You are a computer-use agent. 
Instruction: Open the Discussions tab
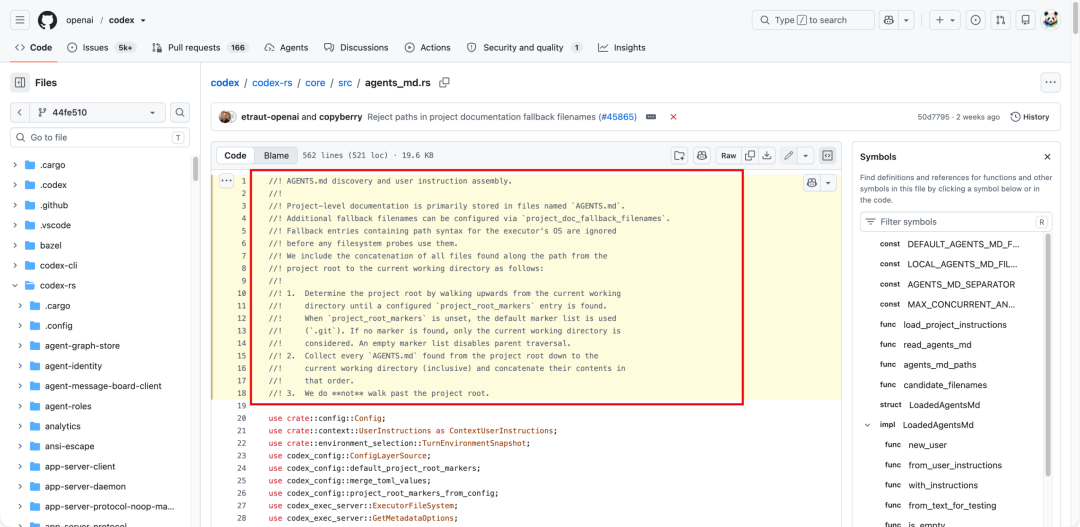[x=356, y=48]
